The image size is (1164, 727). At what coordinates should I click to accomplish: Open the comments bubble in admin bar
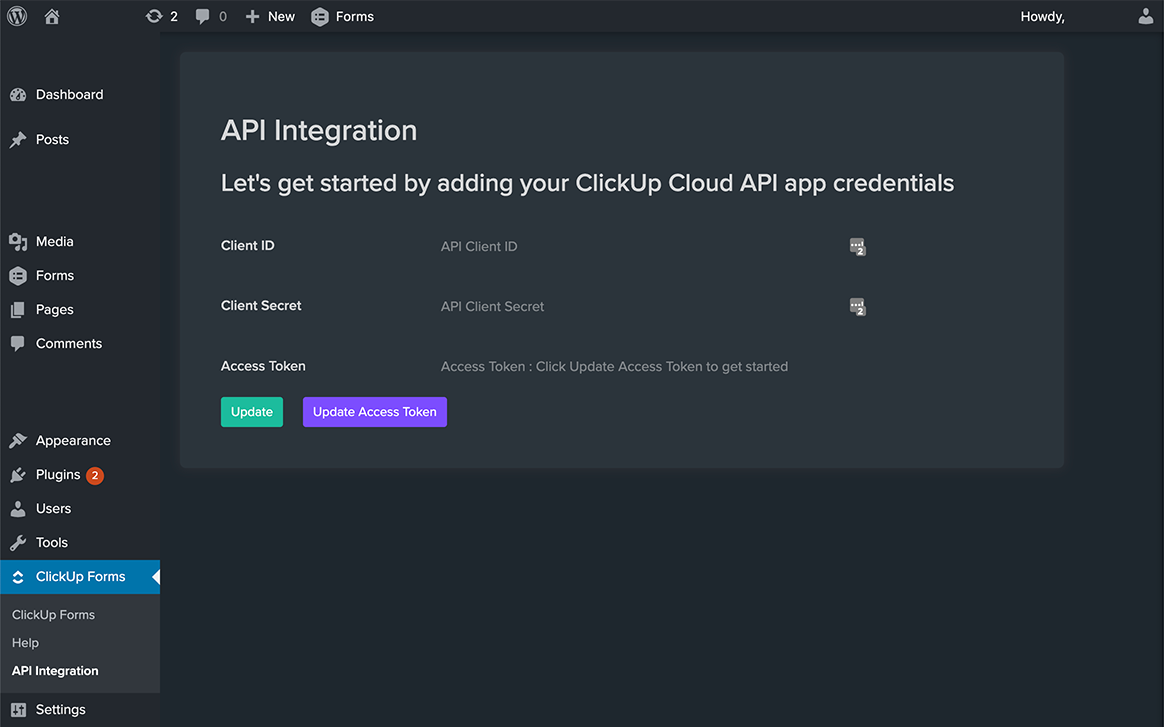pos(202,16)
